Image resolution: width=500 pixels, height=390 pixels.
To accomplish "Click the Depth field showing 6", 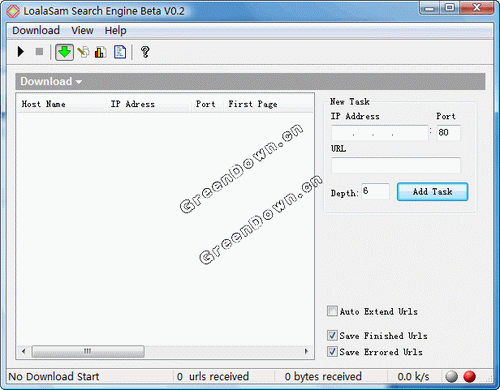I will (x=375, y=191).
